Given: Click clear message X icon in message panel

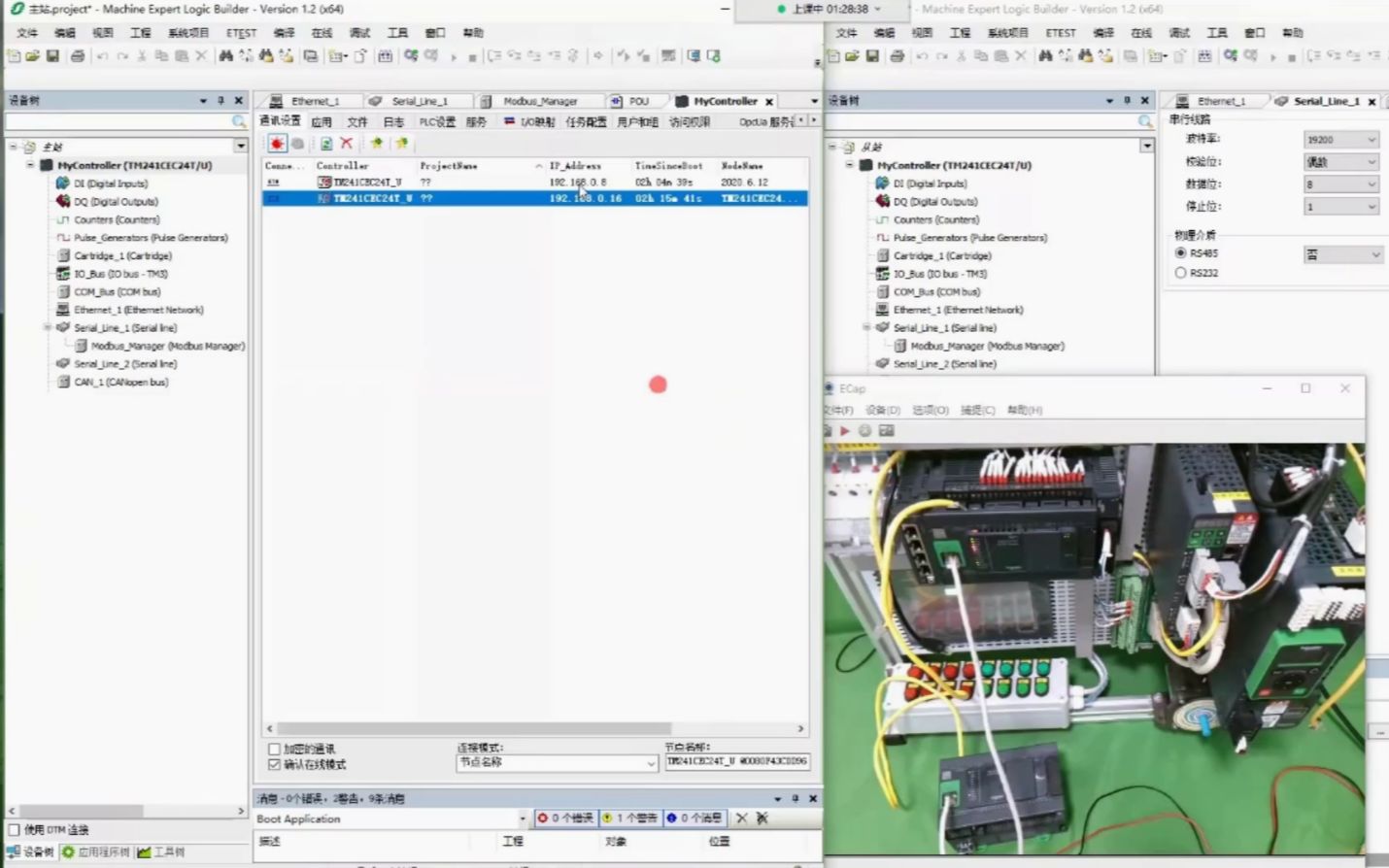Looking at the screenshot, I should 742,818.
